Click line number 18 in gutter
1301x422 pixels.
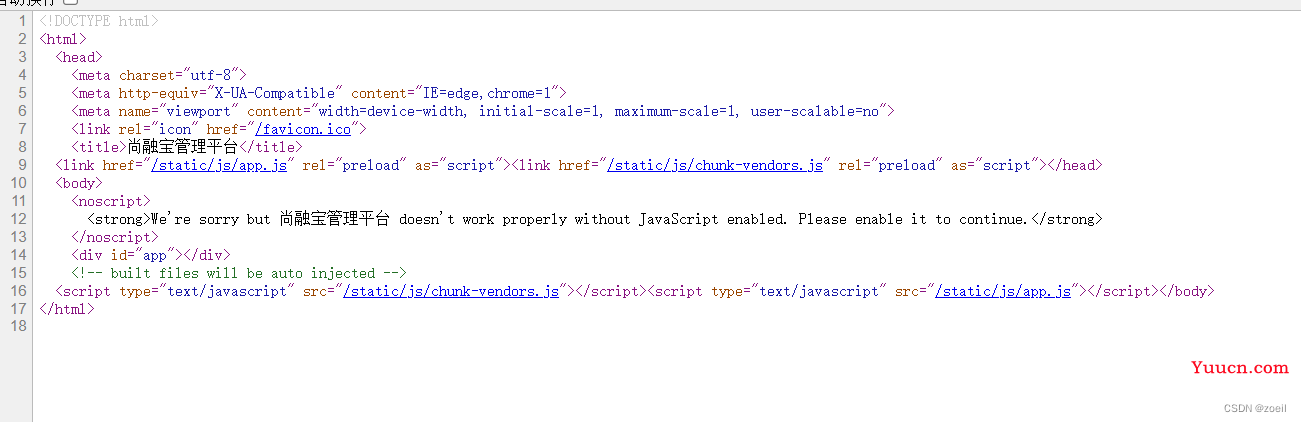click(x=19, y=327)
